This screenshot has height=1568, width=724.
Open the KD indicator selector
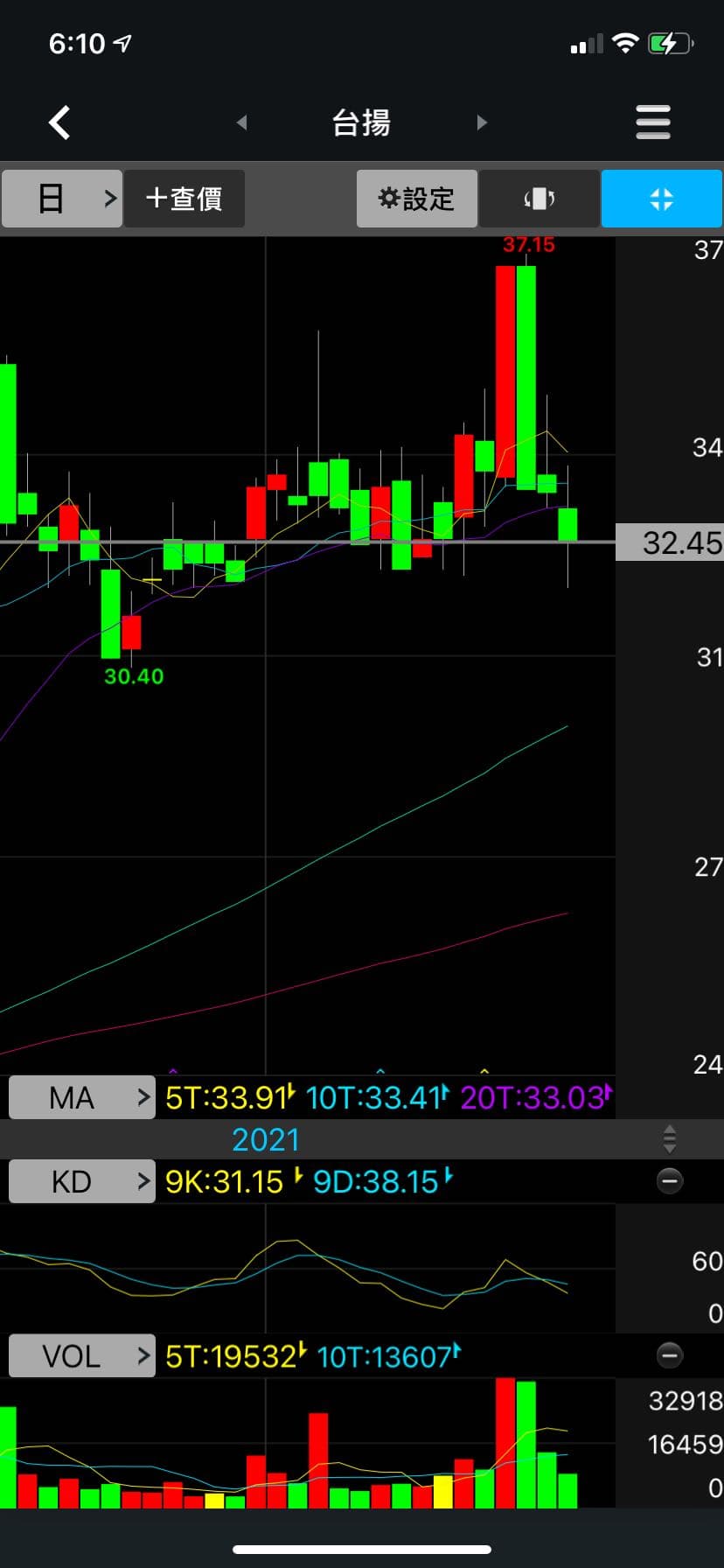[x=81, y=1181]
